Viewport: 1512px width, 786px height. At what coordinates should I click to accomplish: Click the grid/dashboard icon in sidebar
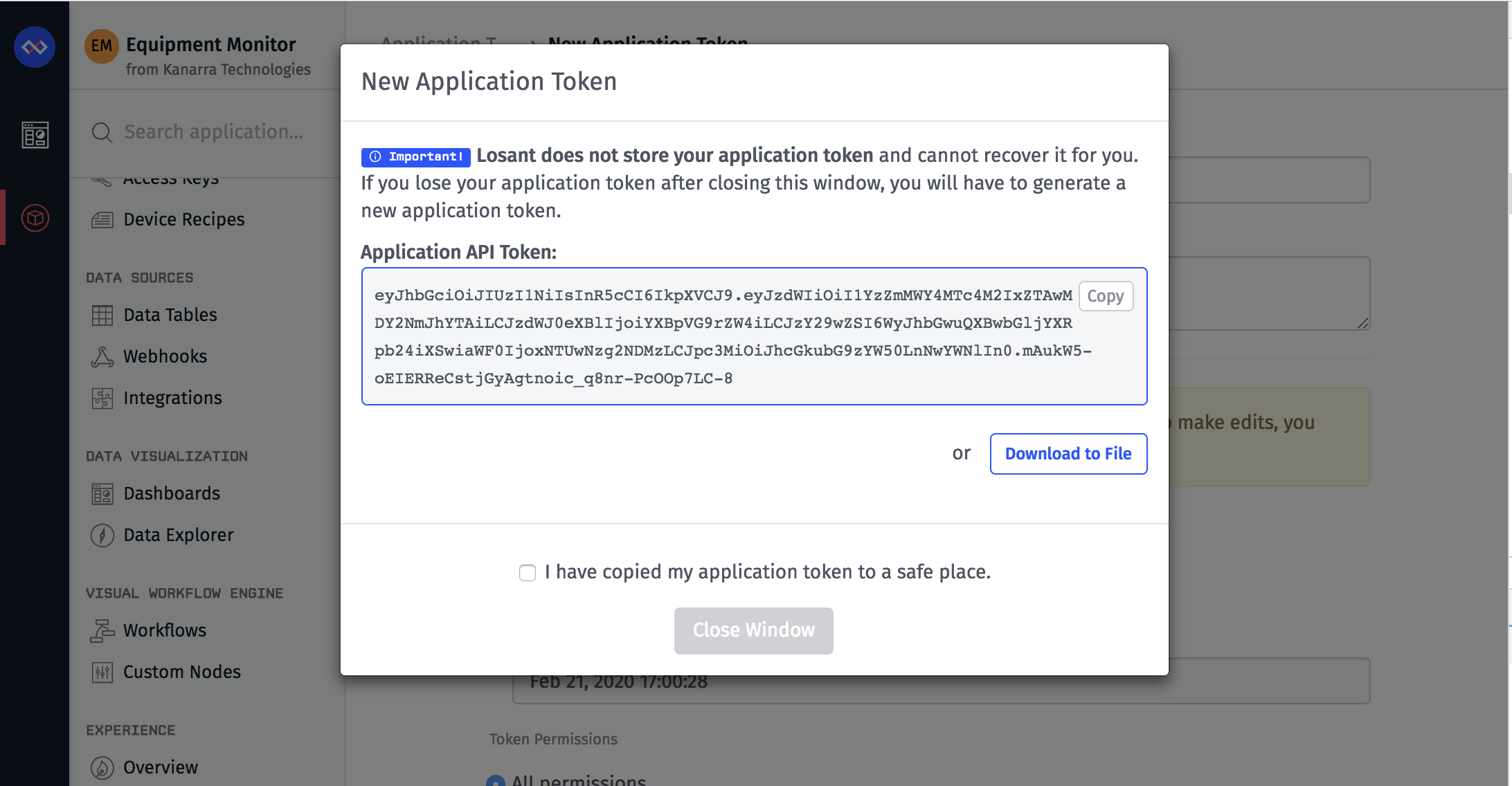tap(34, 135)
